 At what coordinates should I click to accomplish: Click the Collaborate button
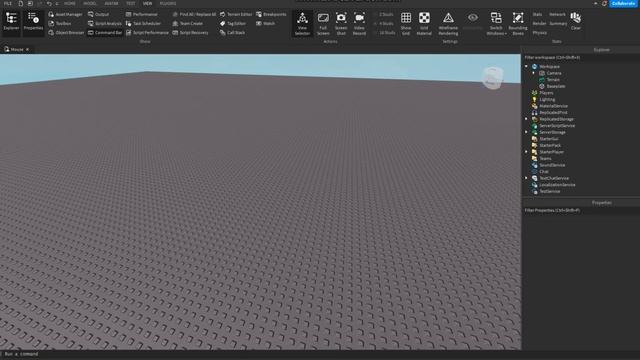pos(624,3)
